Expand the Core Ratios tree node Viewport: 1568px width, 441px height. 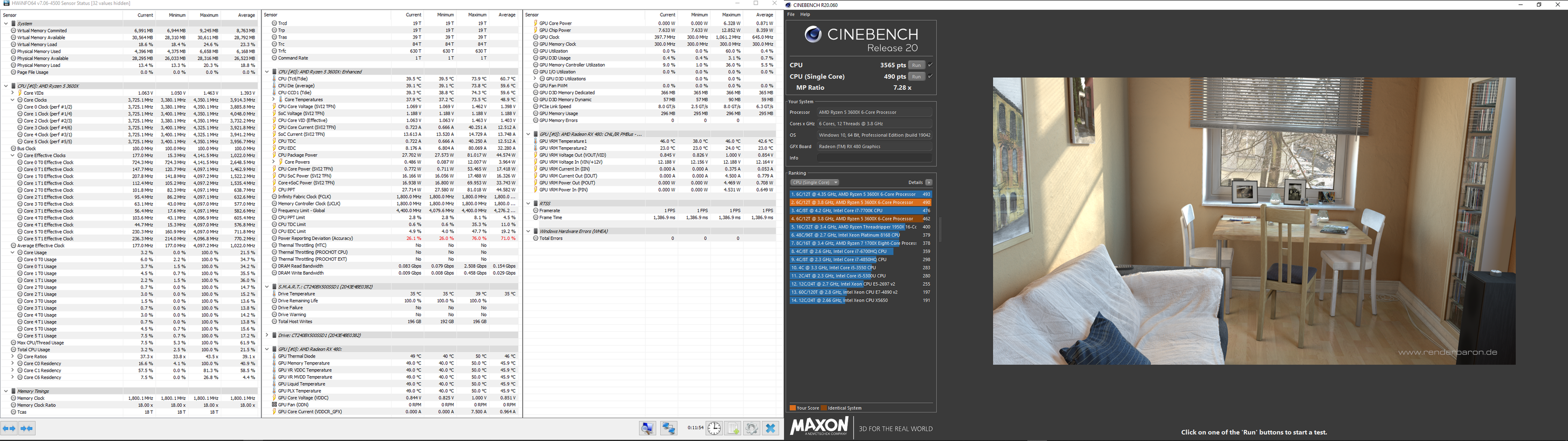pos(12,356)
